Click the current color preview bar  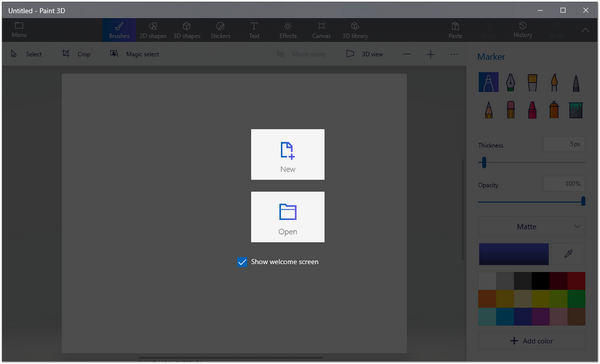(514, 254)
